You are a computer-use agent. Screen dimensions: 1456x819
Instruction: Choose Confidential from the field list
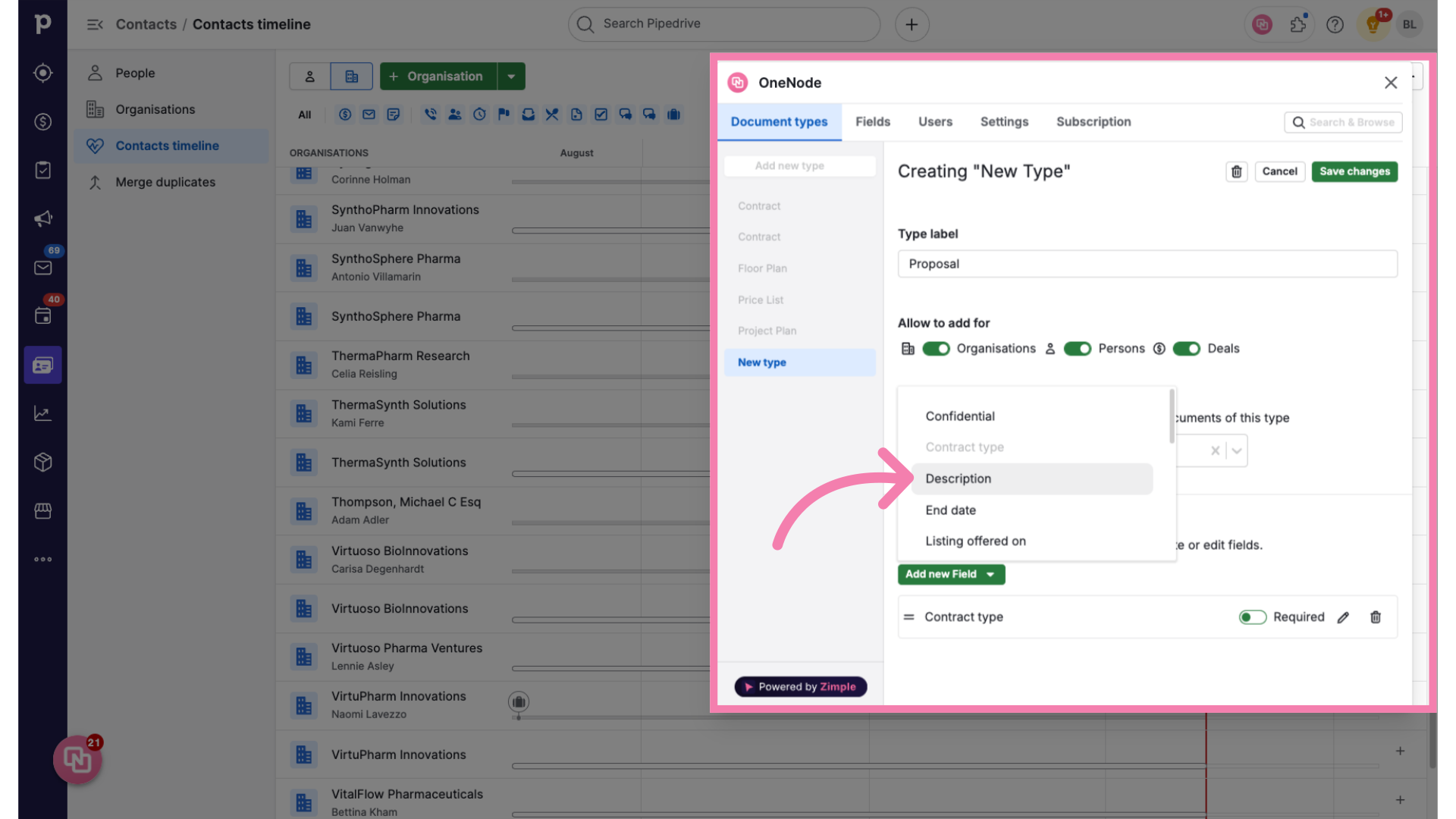coord(1032,416)
